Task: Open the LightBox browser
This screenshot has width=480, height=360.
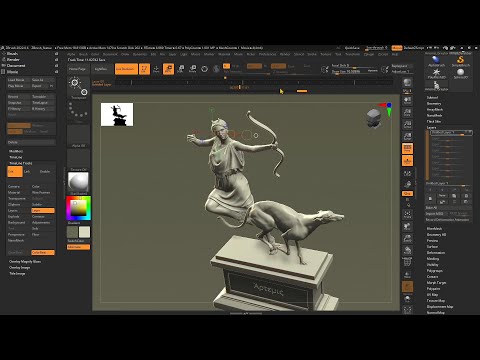Action: coord(101,69)
